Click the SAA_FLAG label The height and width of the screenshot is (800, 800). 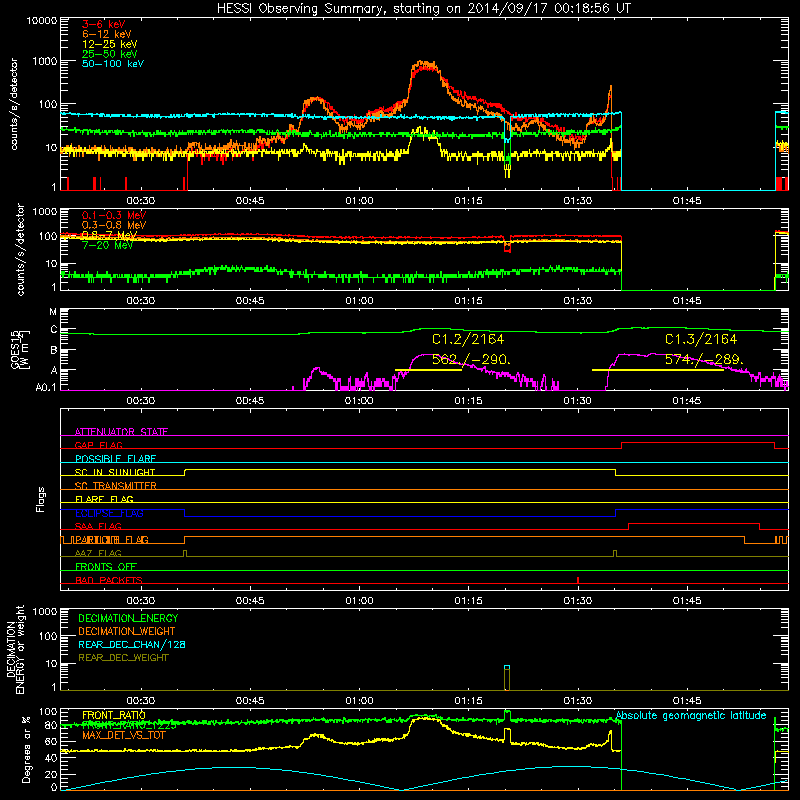(98, 526)
